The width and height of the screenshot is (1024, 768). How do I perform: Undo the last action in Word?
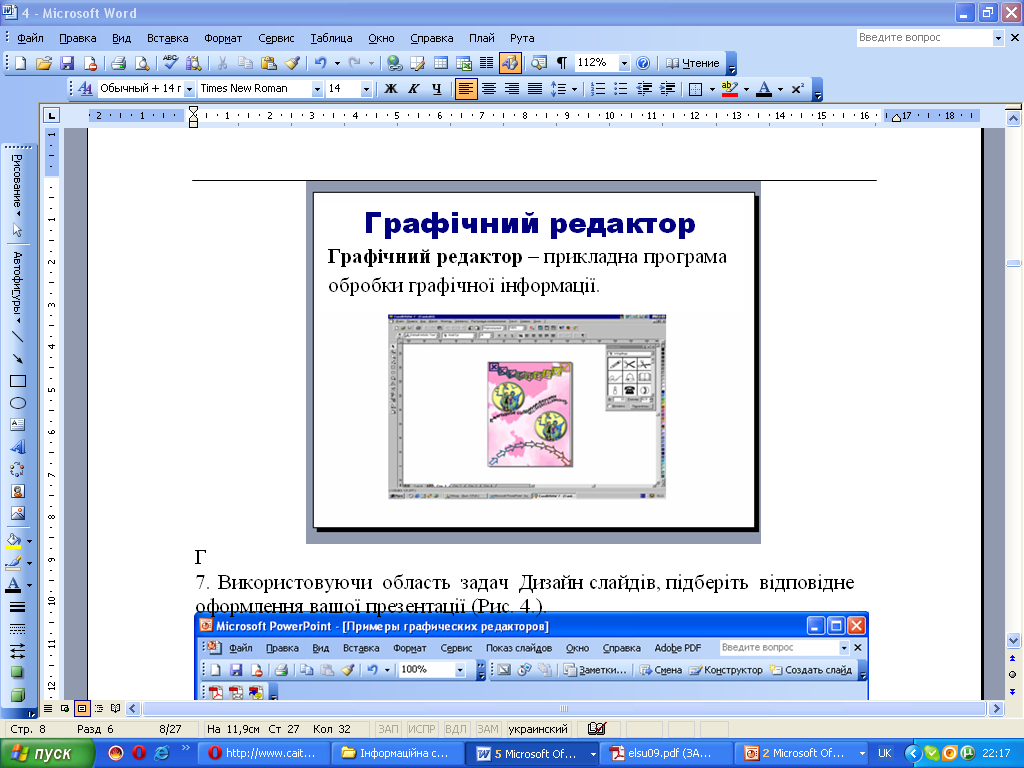(x=320, y=63)
